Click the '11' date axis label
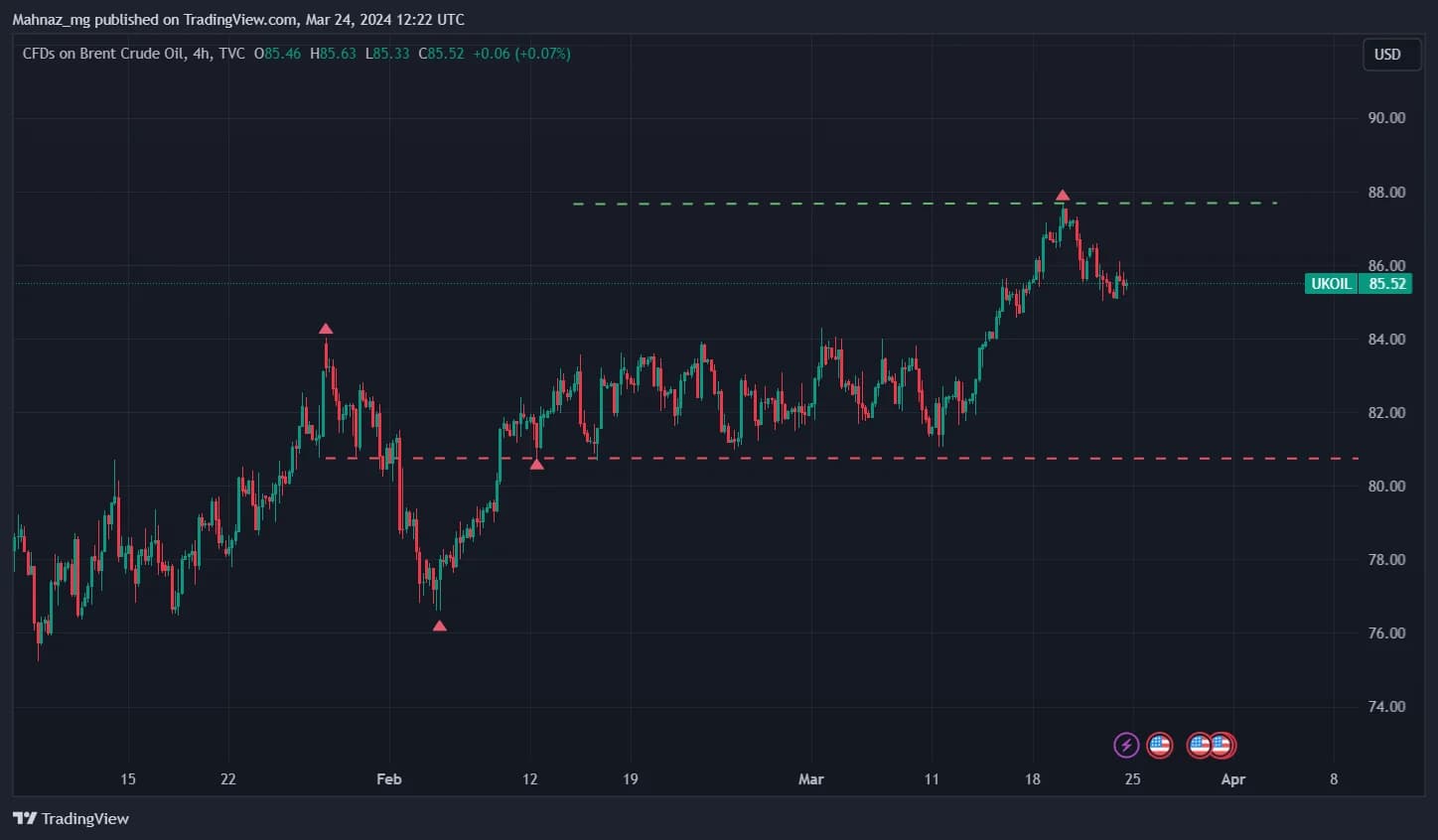 pos(932,779)
